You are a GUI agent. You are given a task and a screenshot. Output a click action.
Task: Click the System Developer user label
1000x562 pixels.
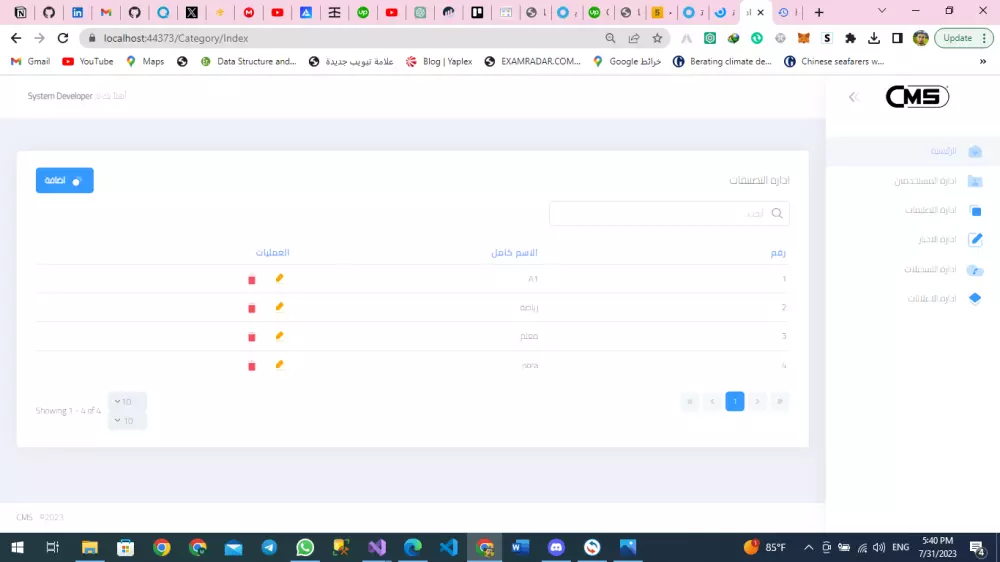click(60, 96)
